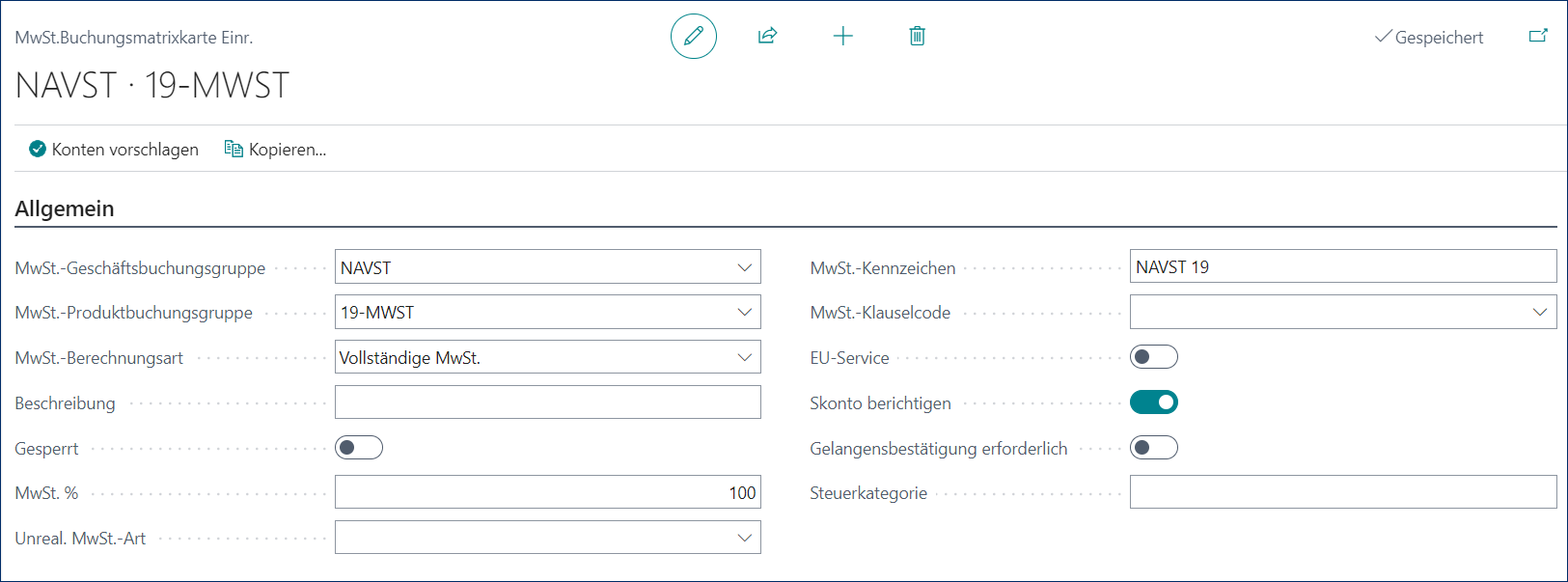Click Gespeichert saved status indicator
This screenshot has height=582, width=1568.
coord(1429,38)
